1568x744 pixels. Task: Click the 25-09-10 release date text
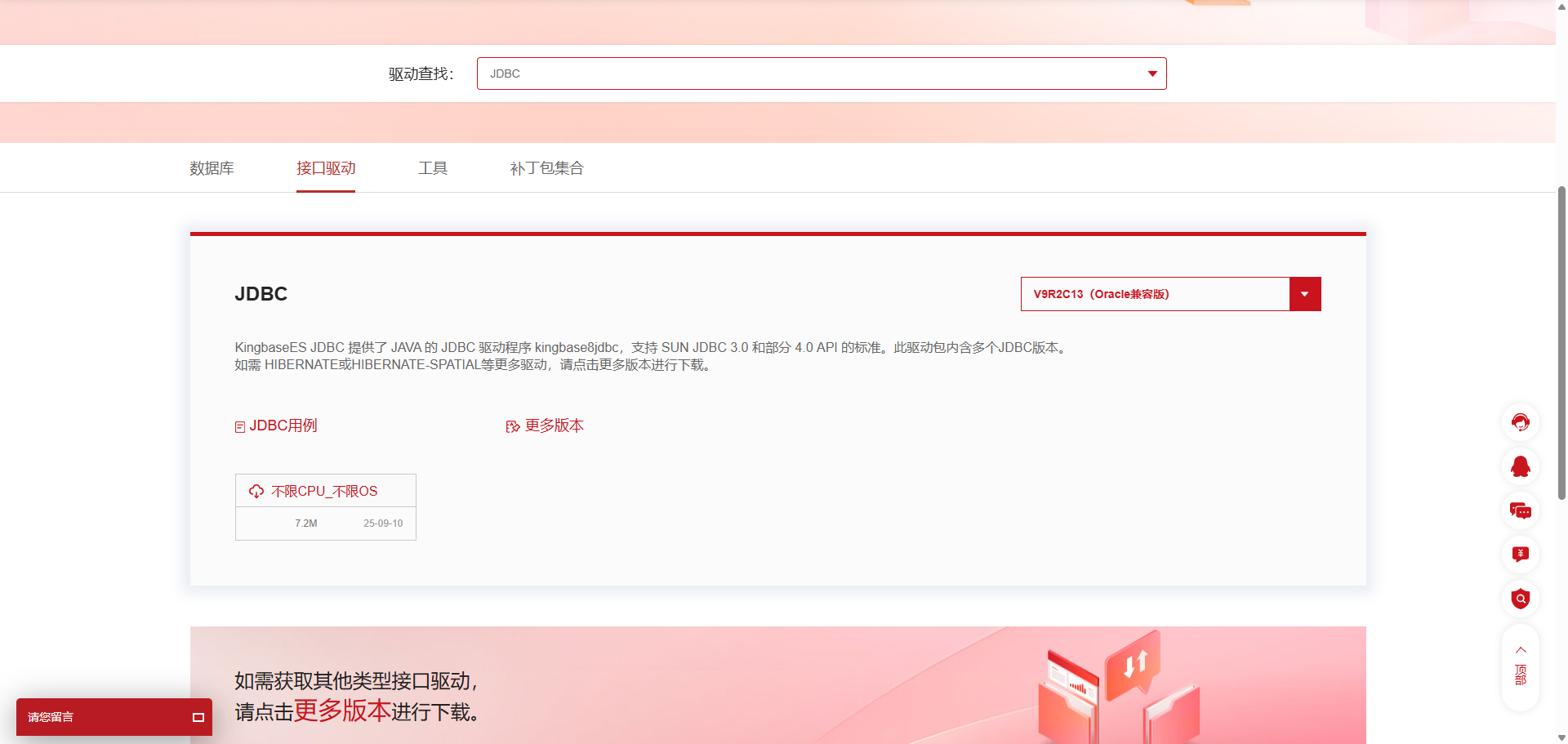point(383,523)
